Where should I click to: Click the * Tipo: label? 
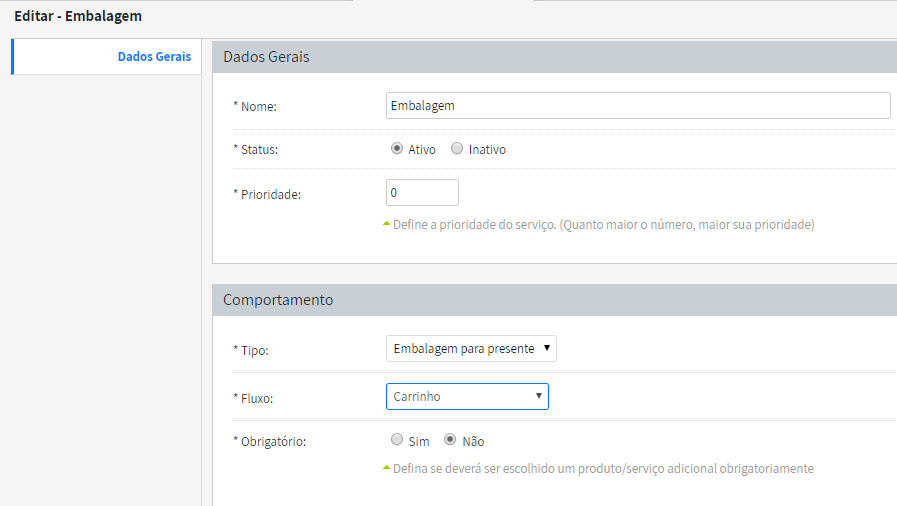click(x=251, y=350)
